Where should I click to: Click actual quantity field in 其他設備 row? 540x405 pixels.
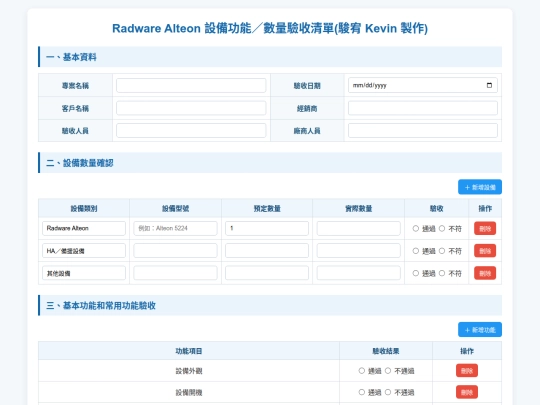359,273
